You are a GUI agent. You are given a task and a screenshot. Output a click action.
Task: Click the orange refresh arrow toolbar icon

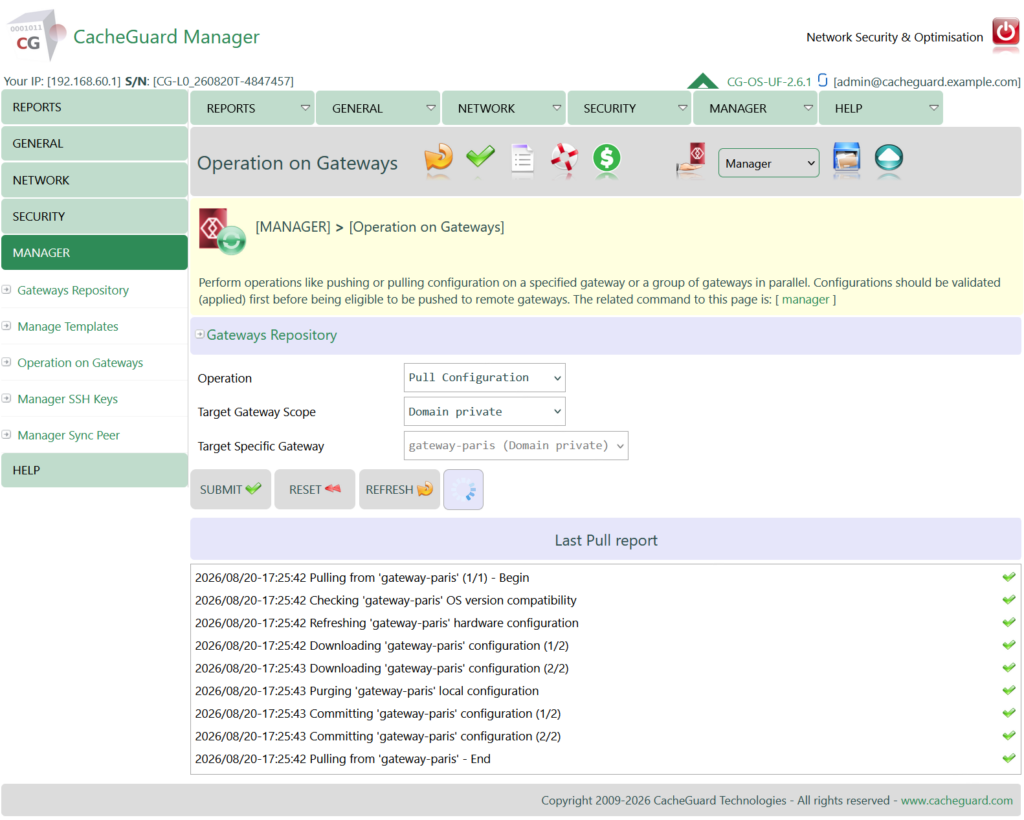438,158
